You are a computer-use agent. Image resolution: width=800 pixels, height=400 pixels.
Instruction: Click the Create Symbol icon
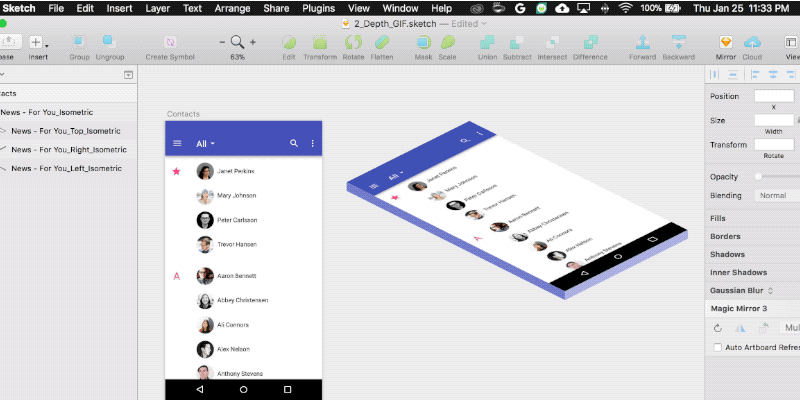pos(170,43)
